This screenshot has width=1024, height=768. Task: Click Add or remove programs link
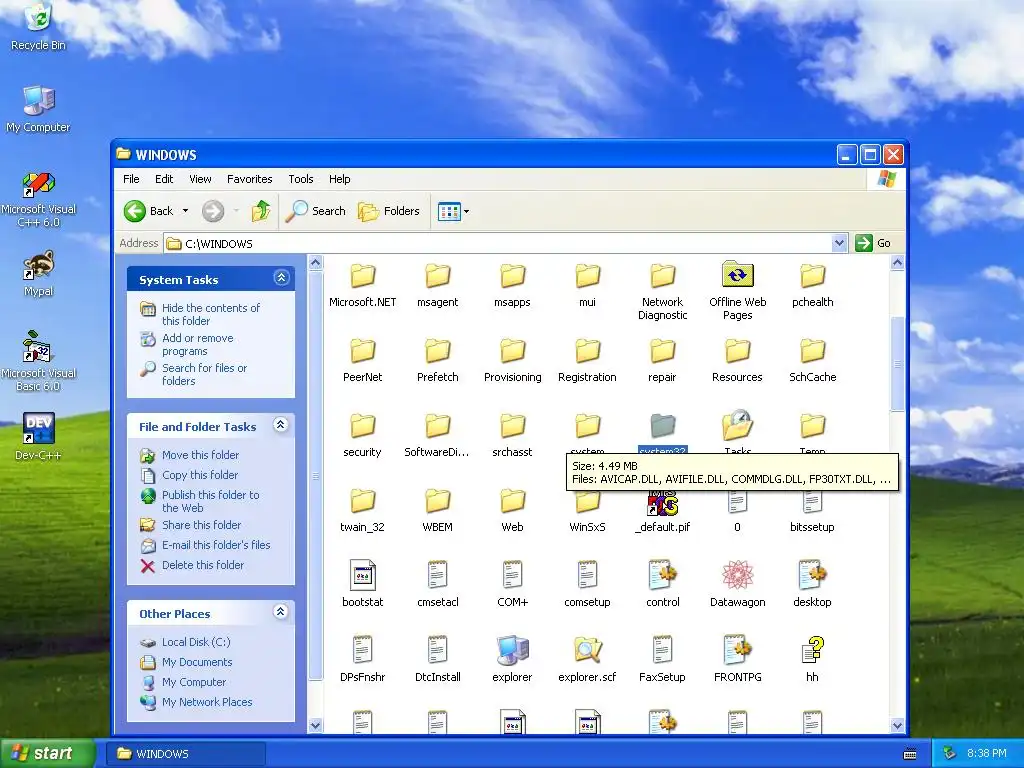click(197, 344)
